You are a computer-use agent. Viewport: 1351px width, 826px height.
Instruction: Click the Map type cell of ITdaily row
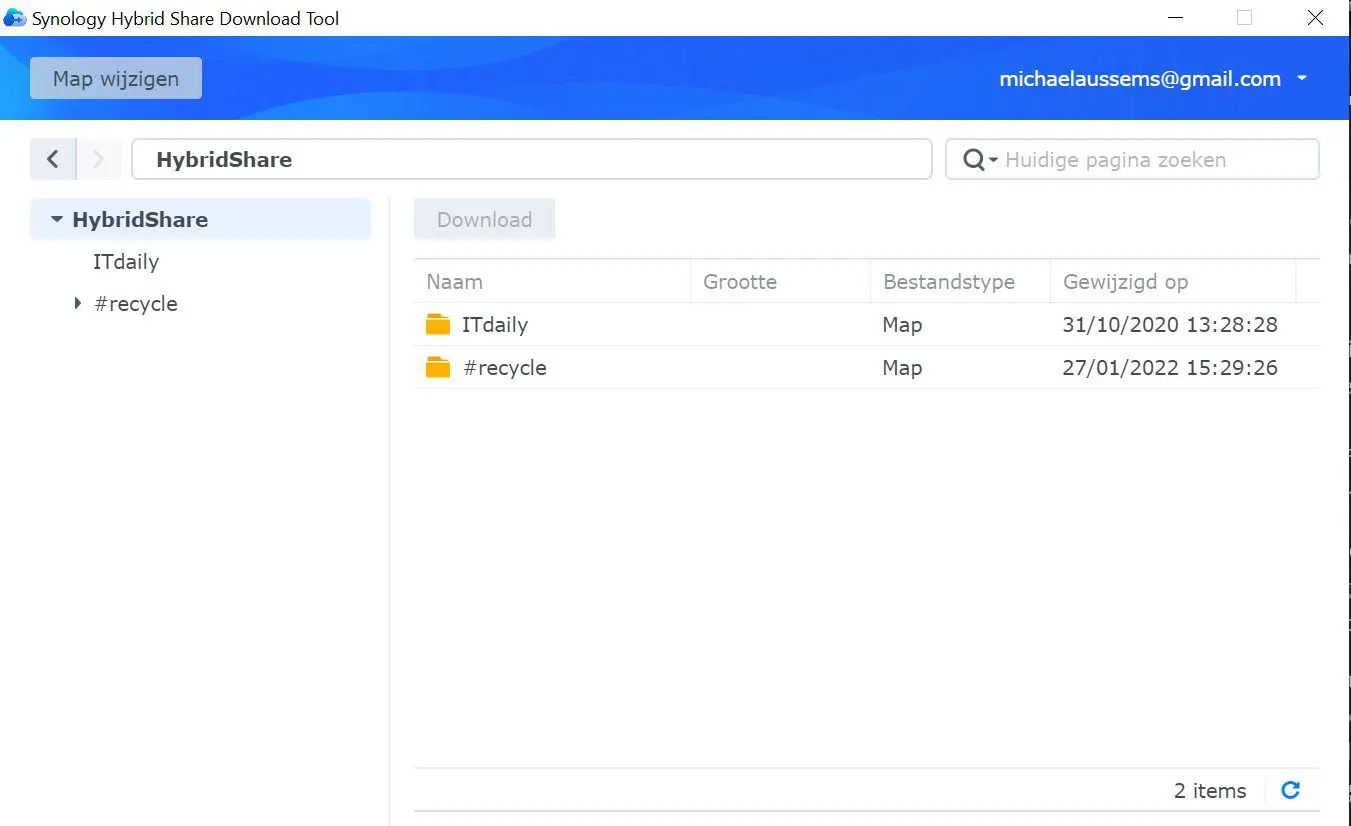tap(902, 325)
